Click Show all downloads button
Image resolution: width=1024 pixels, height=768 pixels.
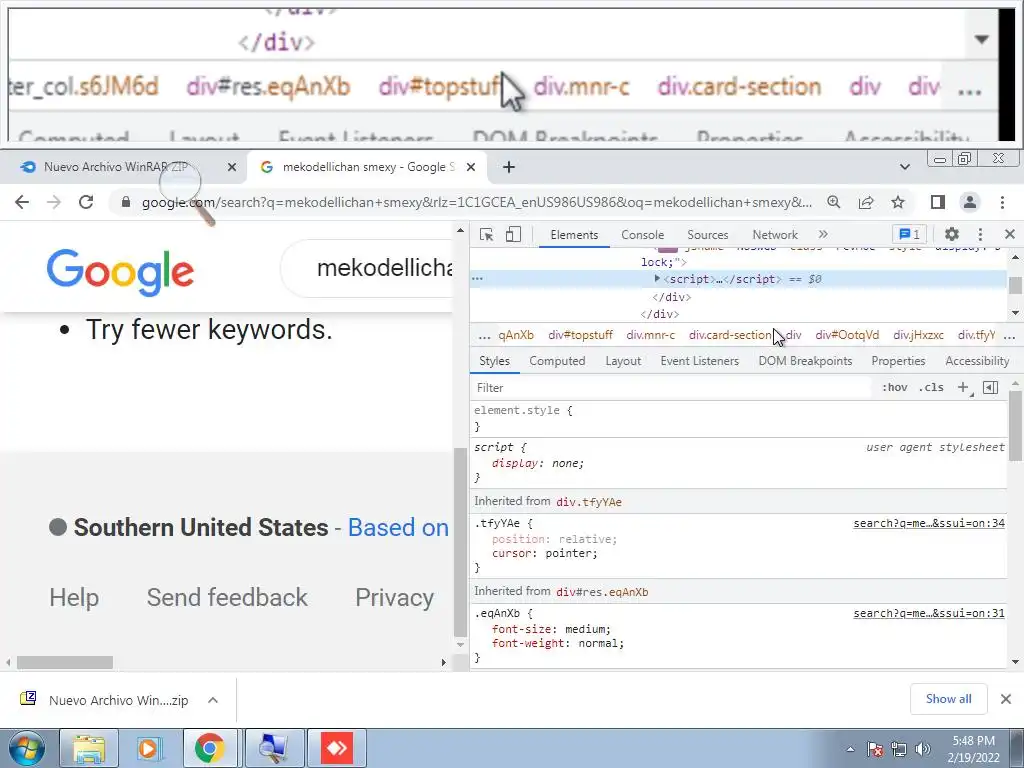[948, 699]
